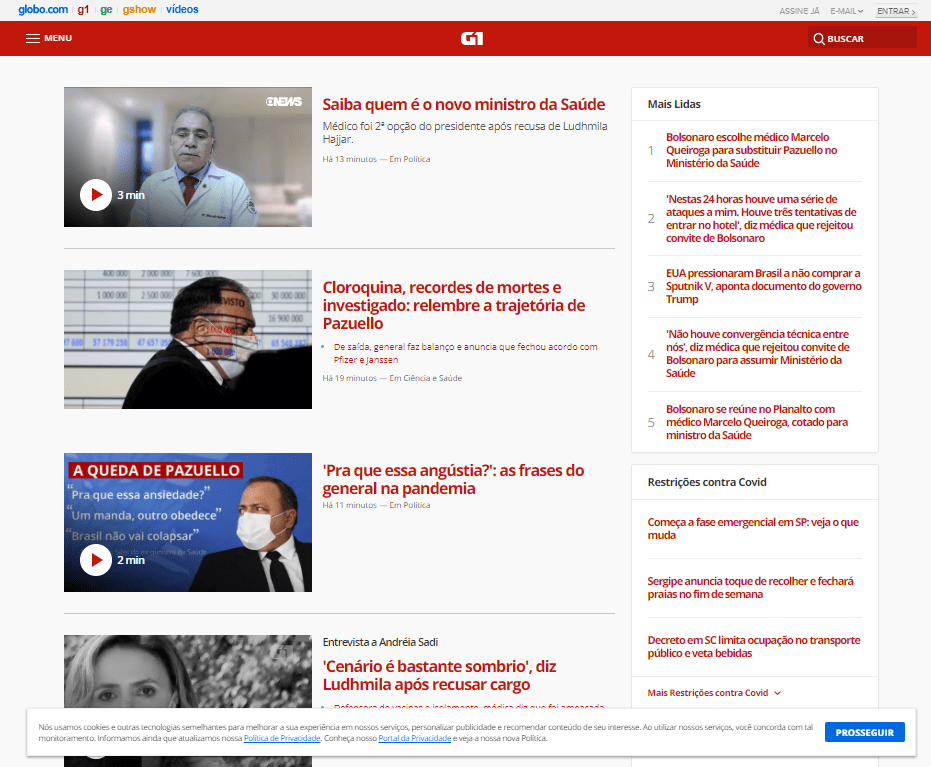Open Começa a fase emergencial em SP
Screen dimensions: 931x767
(x=753, y=528)
